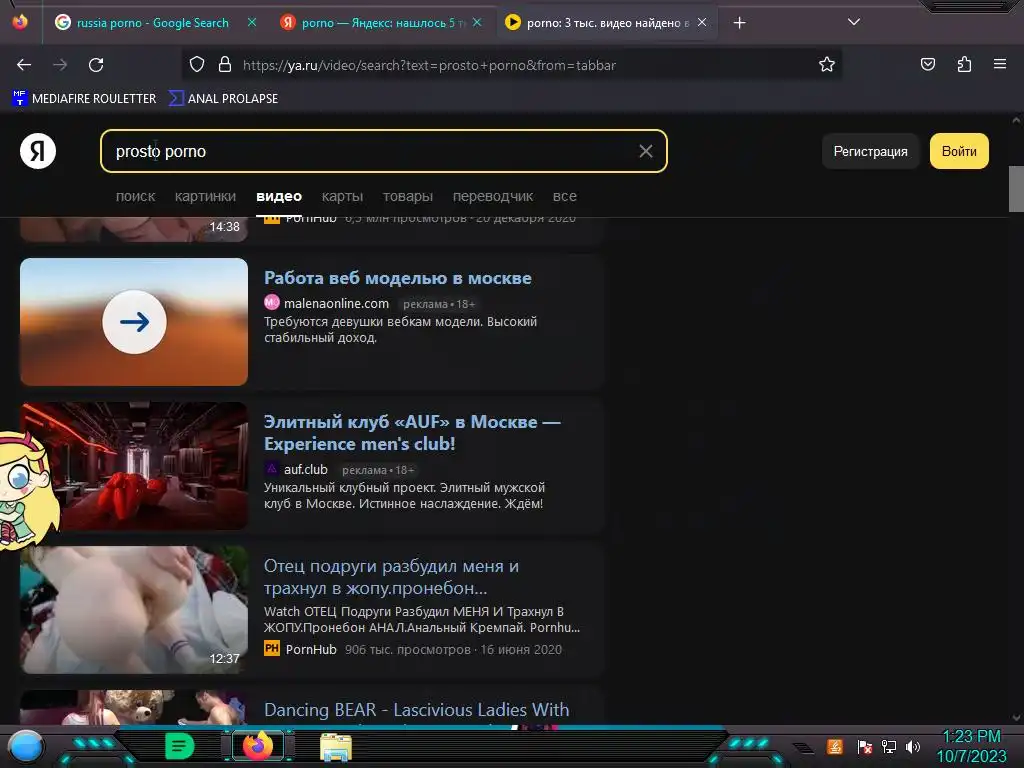Select the видео tab
Viewport: 1024px width, 768px height.
(x=279, y=196)
